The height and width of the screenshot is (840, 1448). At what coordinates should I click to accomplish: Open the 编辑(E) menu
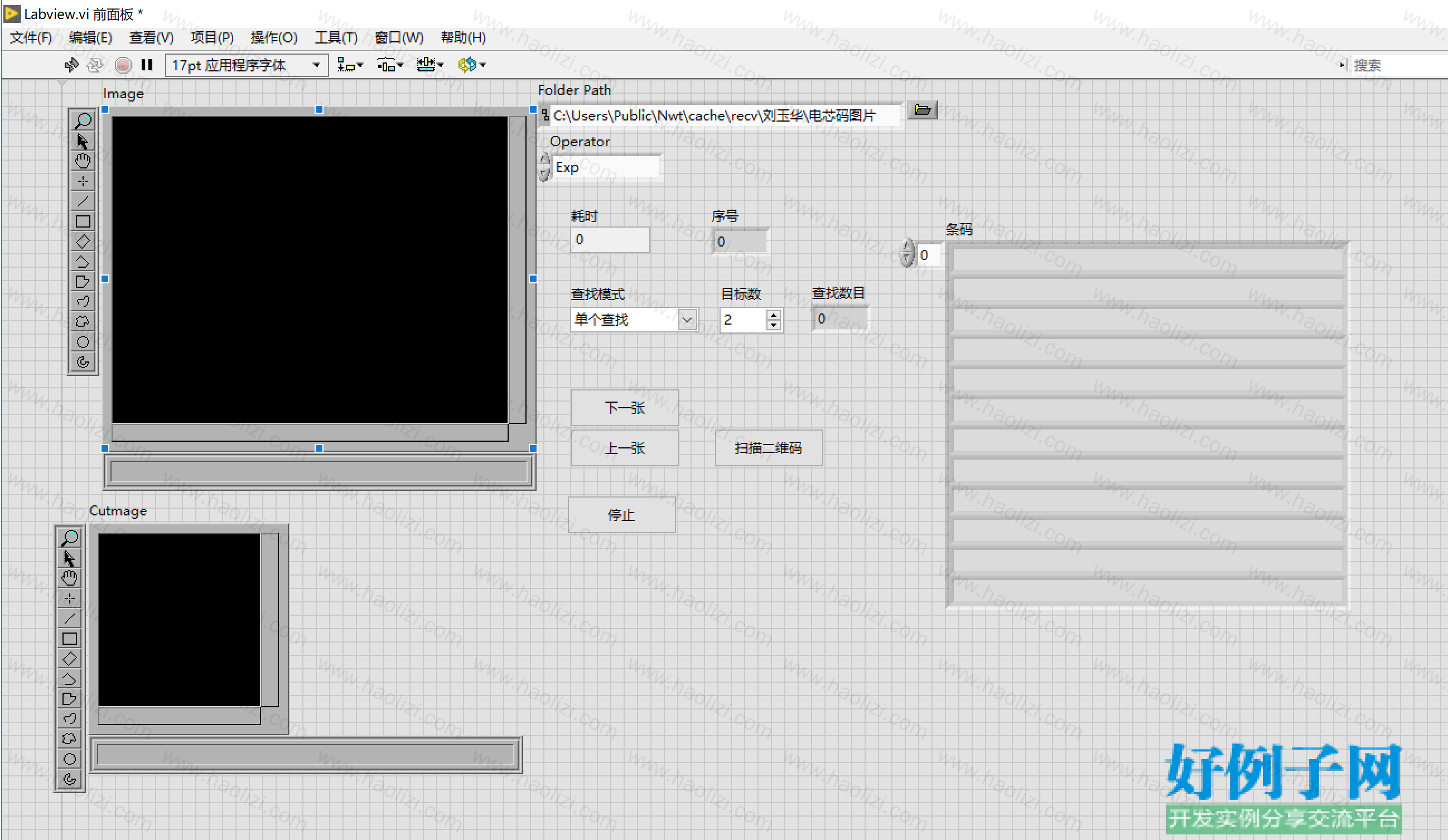(90, 38)
